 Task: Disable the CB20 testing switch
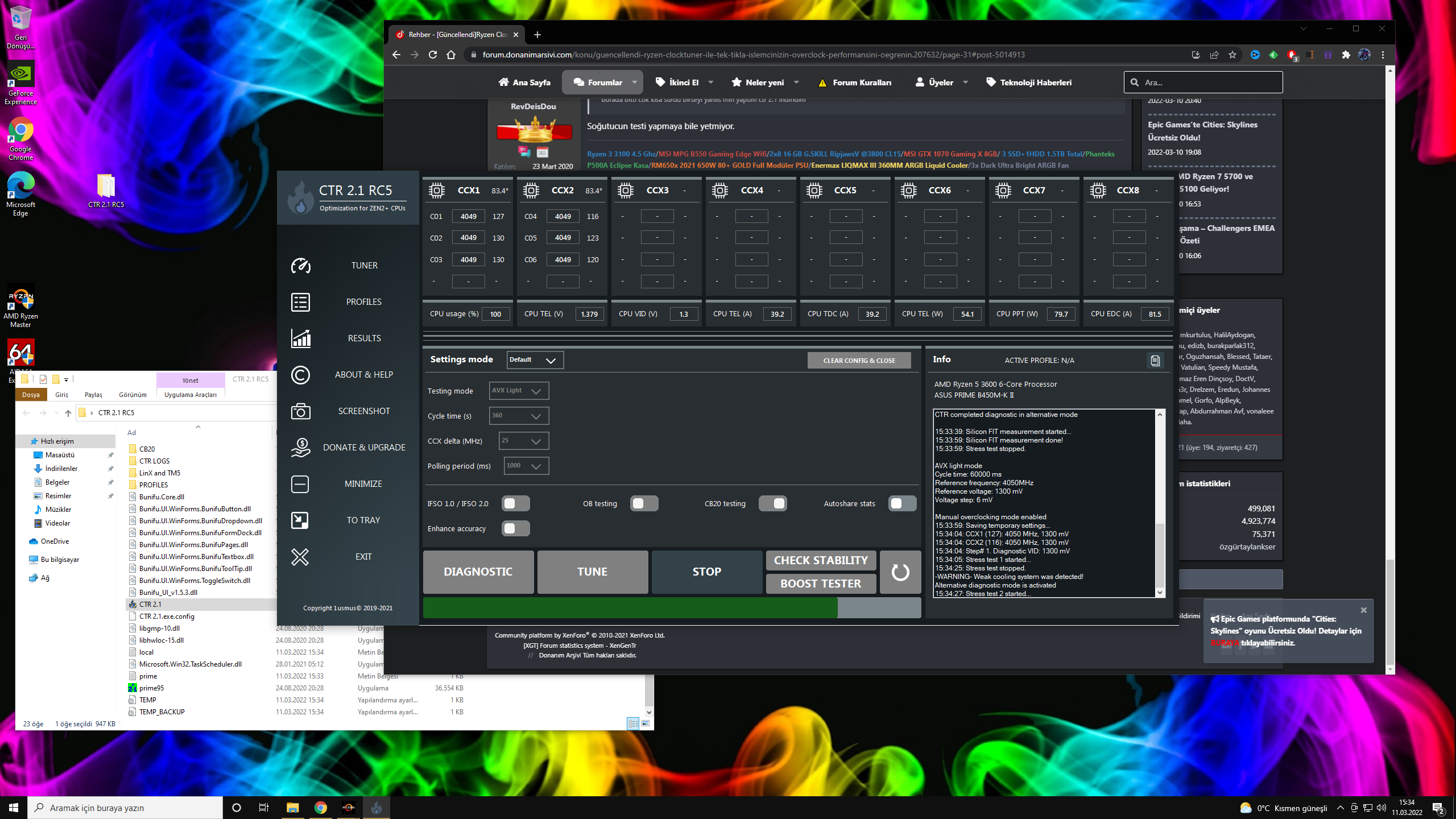772,503
